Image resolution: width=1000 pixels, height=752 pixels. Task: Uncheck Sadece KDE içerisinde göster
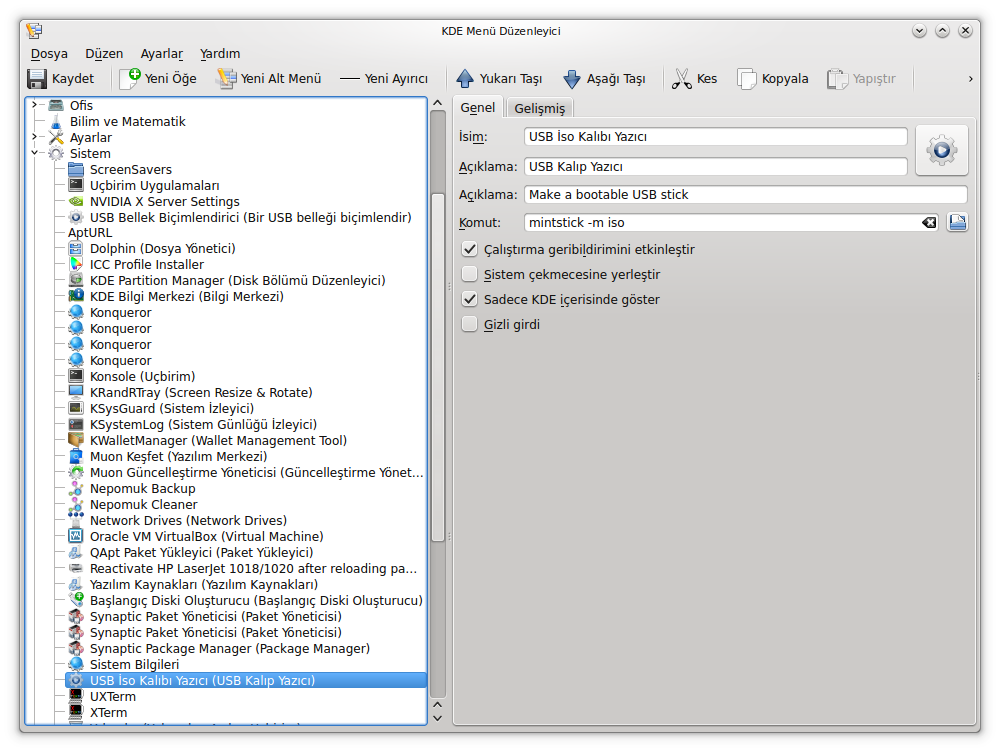[469, 299]
